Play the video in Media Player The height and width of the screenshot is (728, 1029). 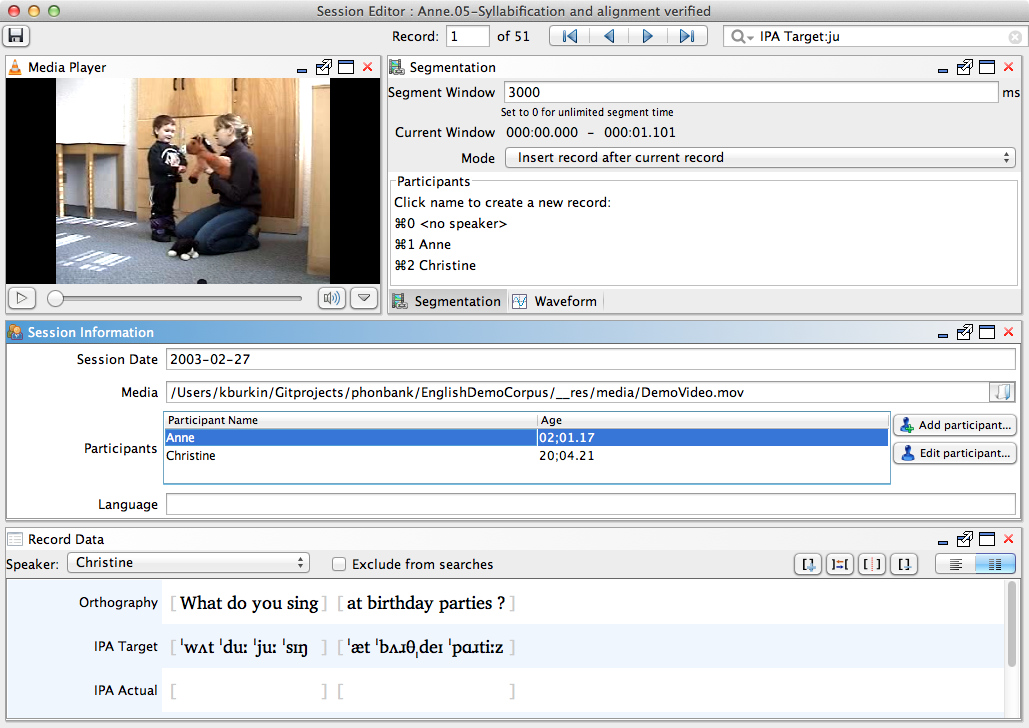click(x=22, y=298)
